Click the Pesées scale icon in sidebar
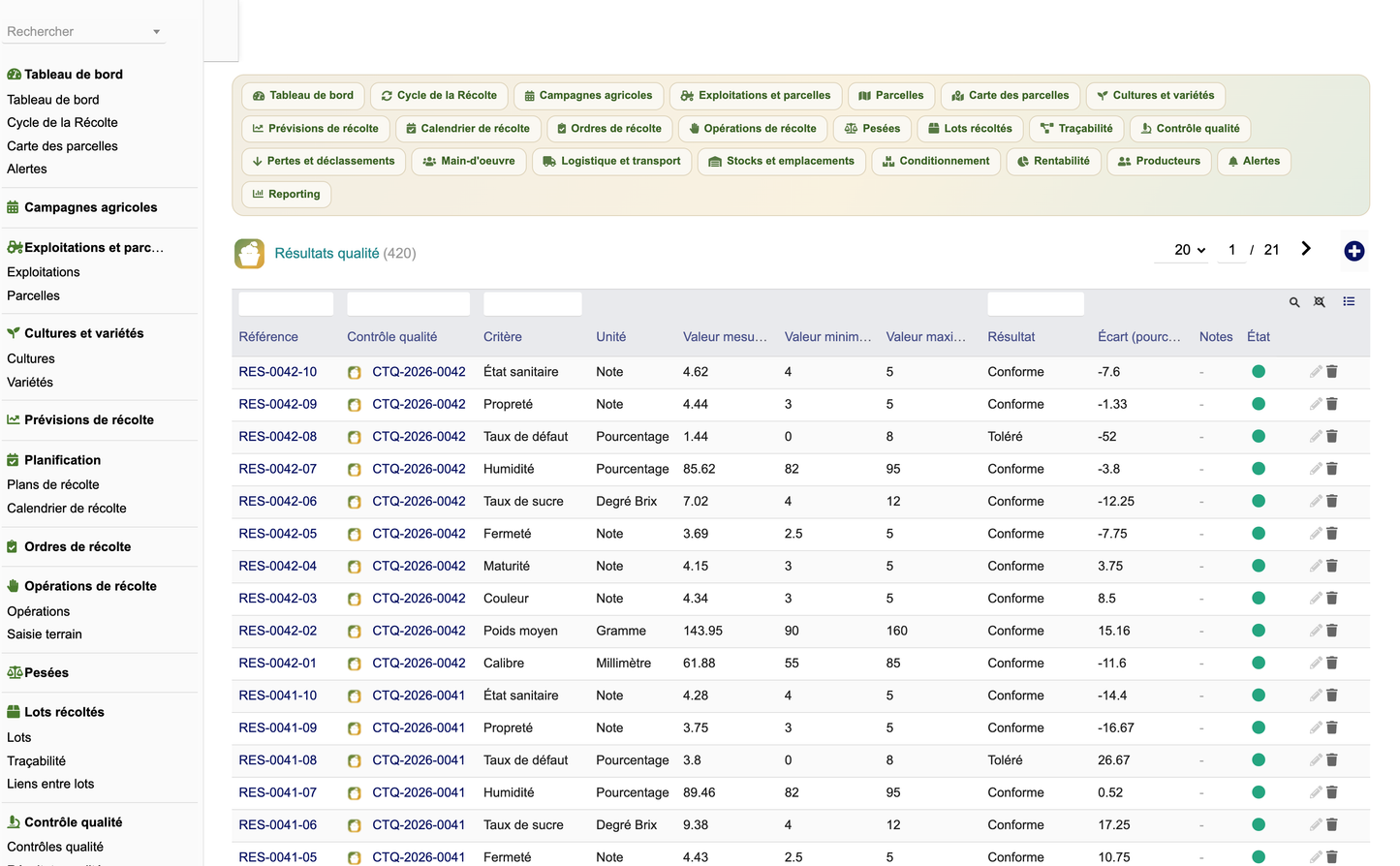 15,672
